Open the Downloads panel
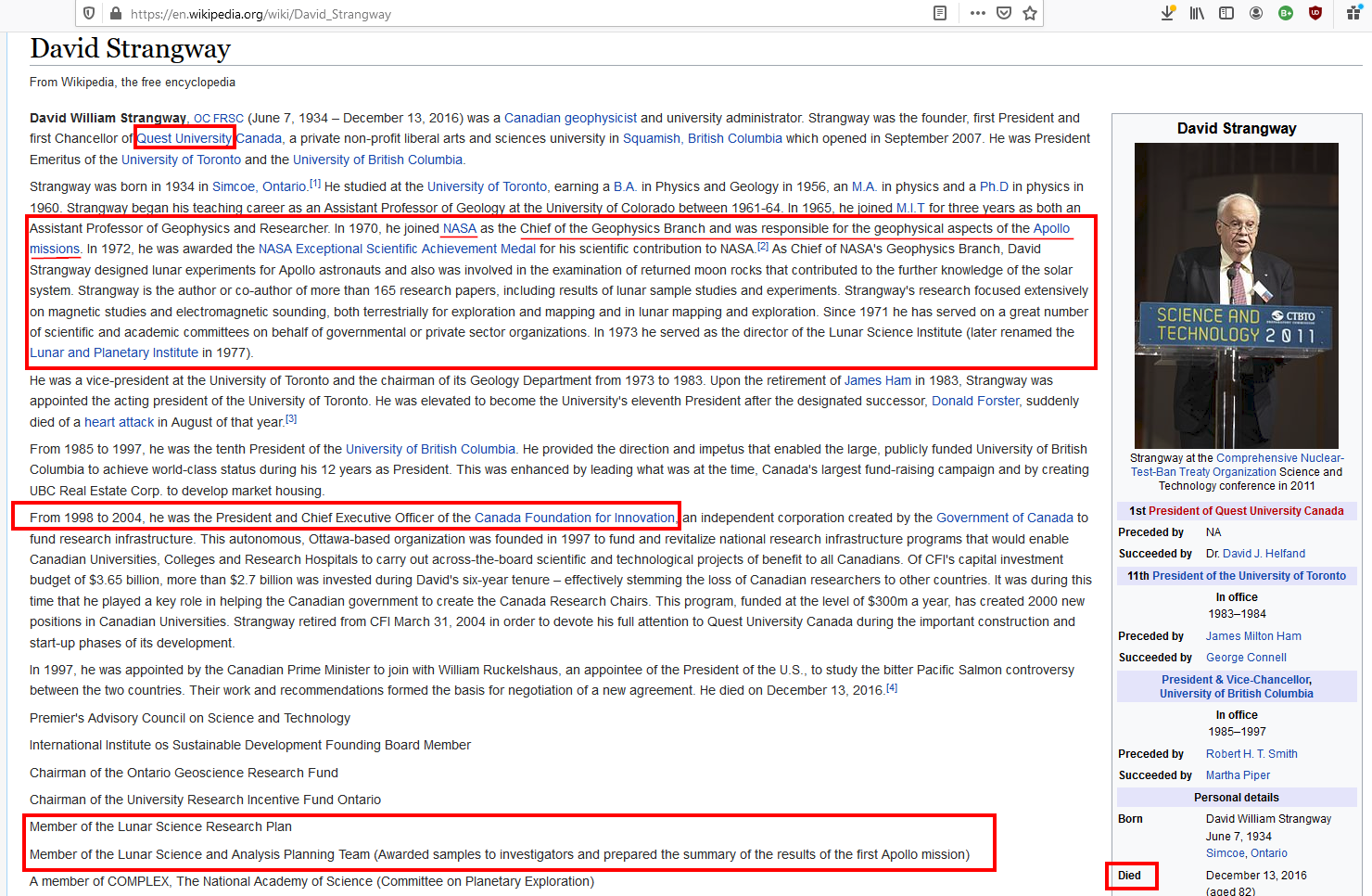1372x896 pixels. [x=1168, y=13]
